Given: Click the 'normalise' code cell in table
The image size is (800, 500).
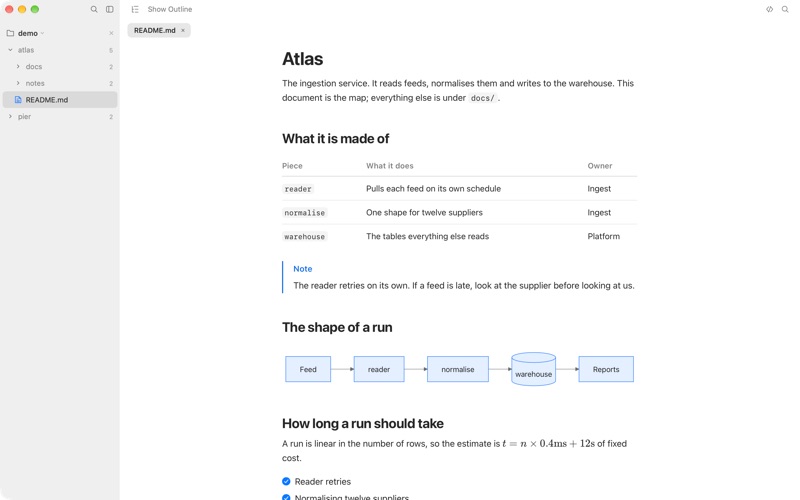Looking at the screenshot, I should 305,213.
